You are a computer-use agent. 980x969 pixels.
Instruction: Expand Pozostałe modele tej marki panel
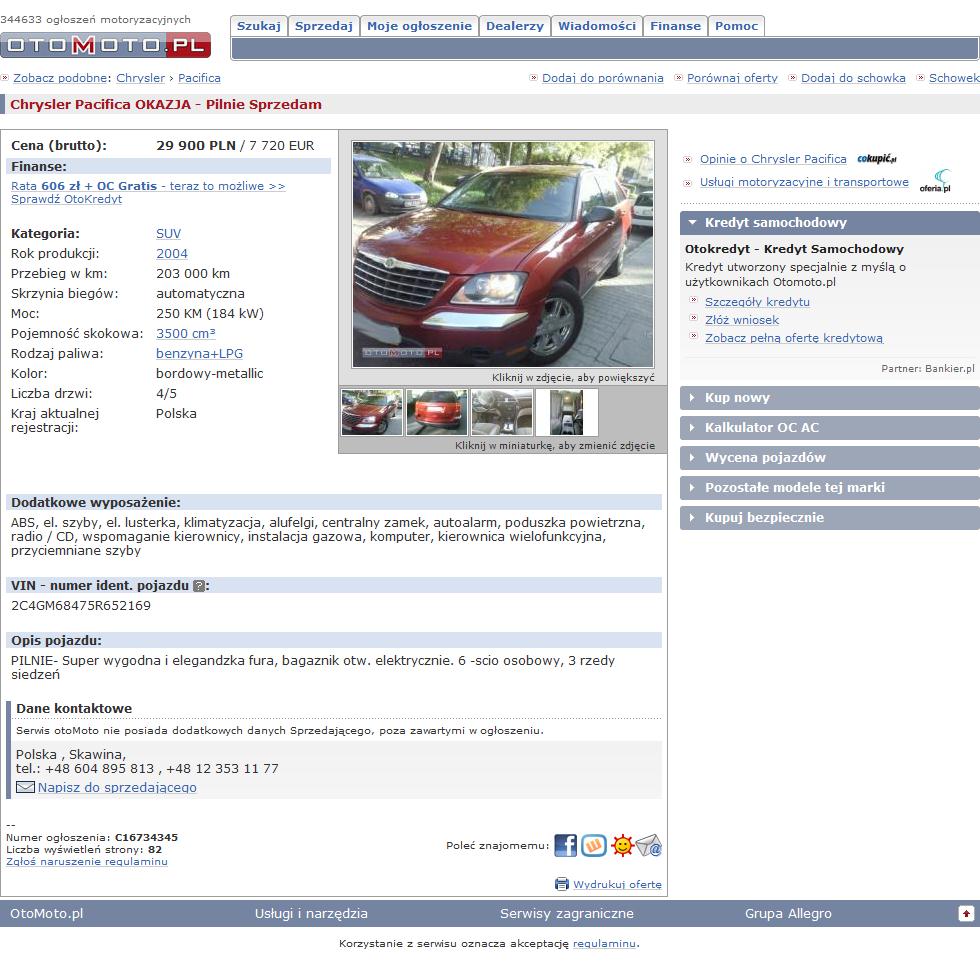pyautogui.click(x=829, y=488)
